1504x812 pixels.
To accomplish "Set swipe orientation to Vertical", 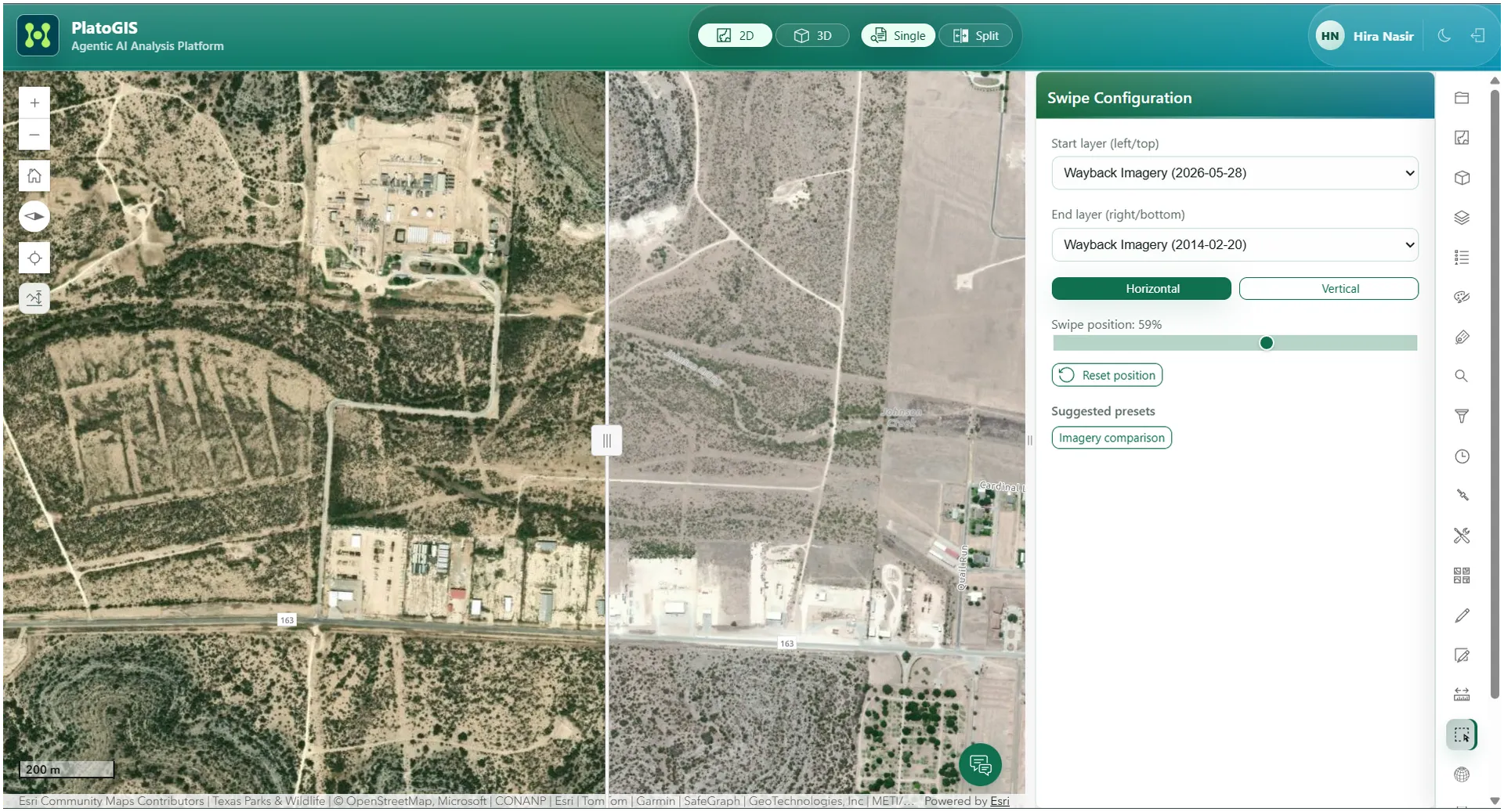I will click(1329, 288).
